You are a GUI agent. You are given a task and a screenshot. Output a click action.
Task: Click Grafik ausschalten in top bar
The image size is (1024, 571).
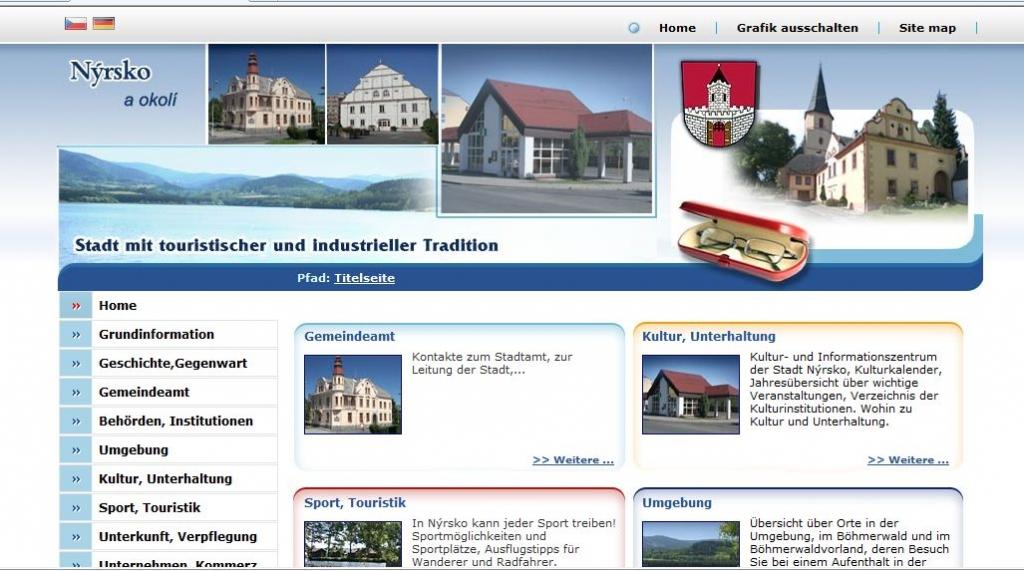pyautogui.click(x=797, y=28)
